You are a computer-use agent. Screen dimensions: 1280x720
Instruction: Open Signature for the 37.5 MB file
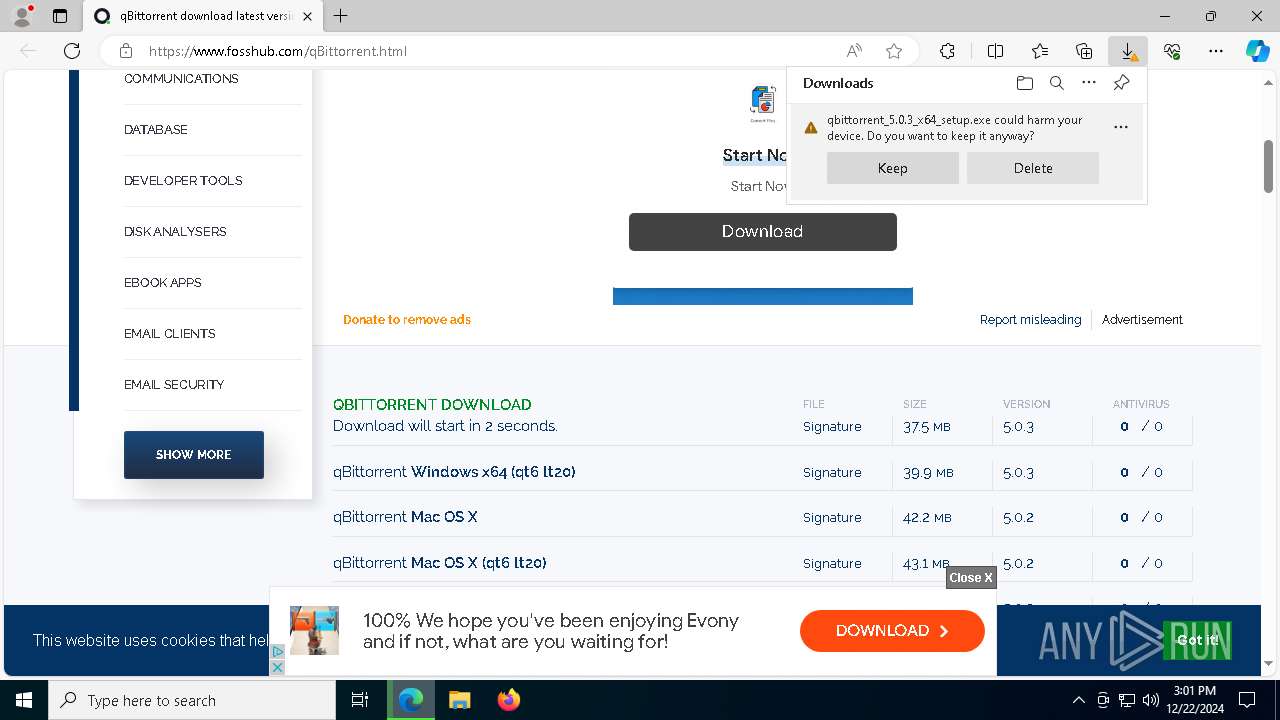pyautogui.click(x=832, y=427)
